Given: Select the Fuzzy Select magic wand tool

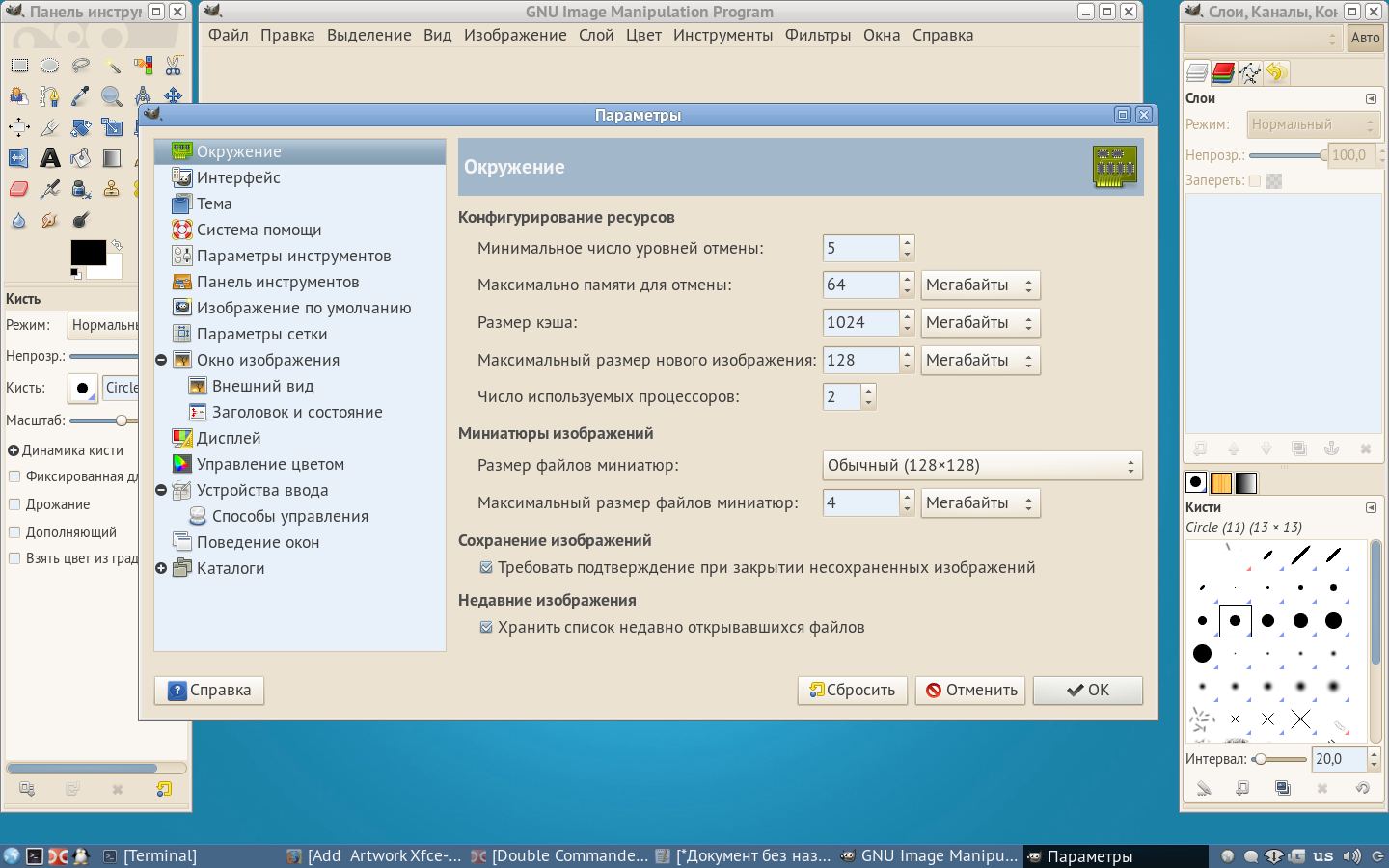Looking at the screenshot, I should tap(112, 66).
